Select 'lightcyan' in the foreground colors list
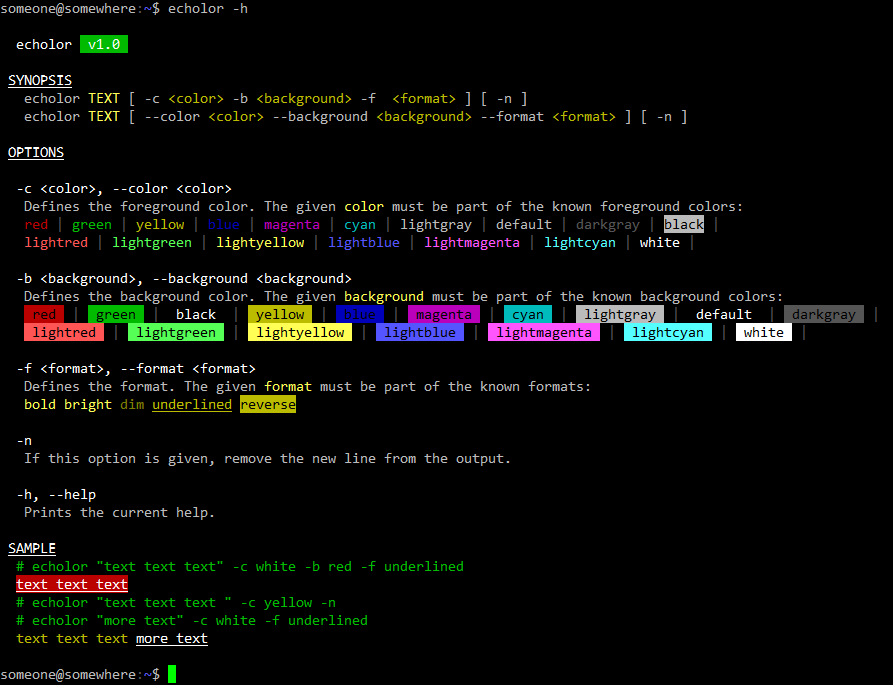The width and height of the screenshot is (893, 685). (x=580, y=243)
